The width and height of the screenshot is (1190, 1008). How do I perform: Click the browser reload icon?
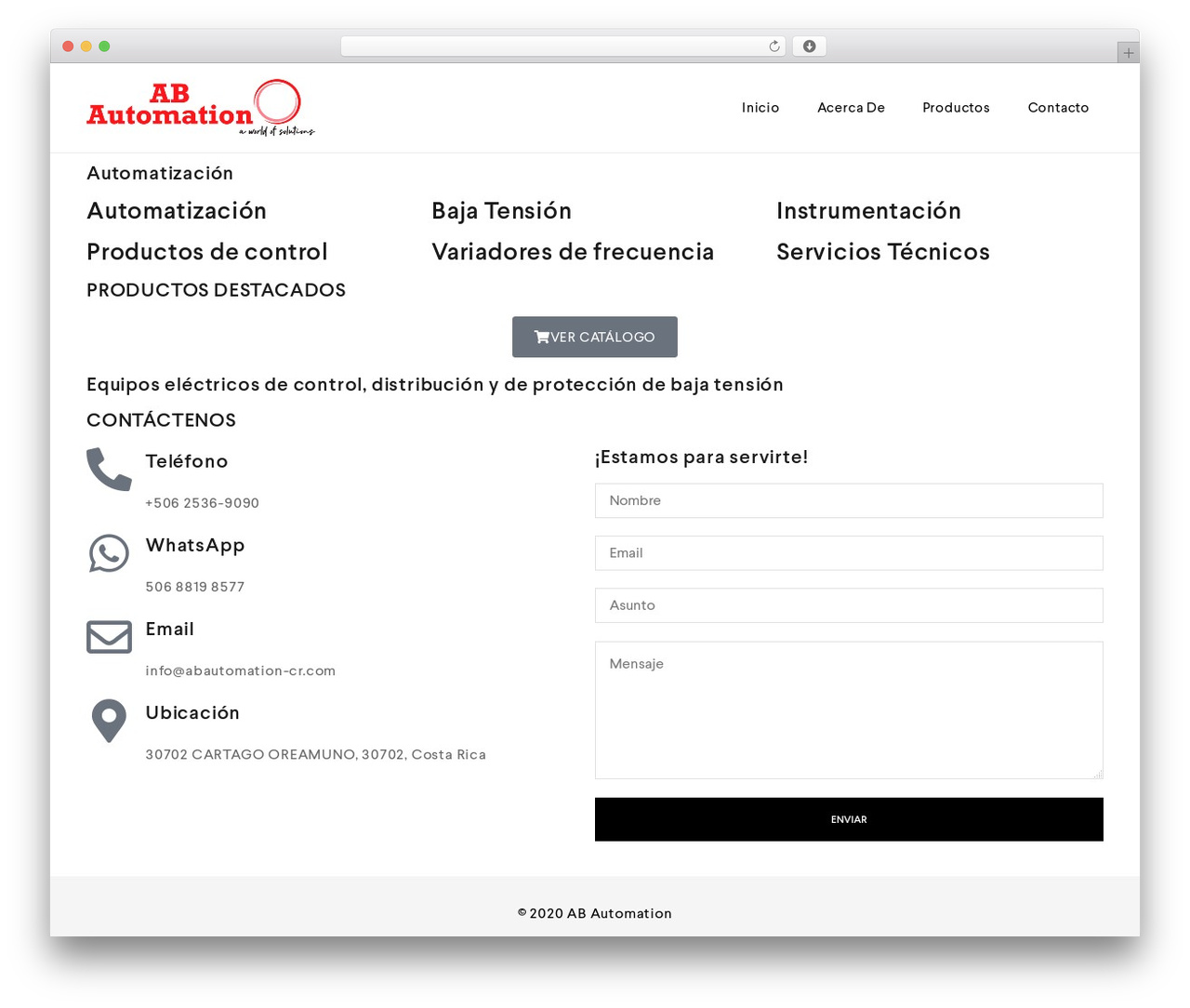click(774, 46)
